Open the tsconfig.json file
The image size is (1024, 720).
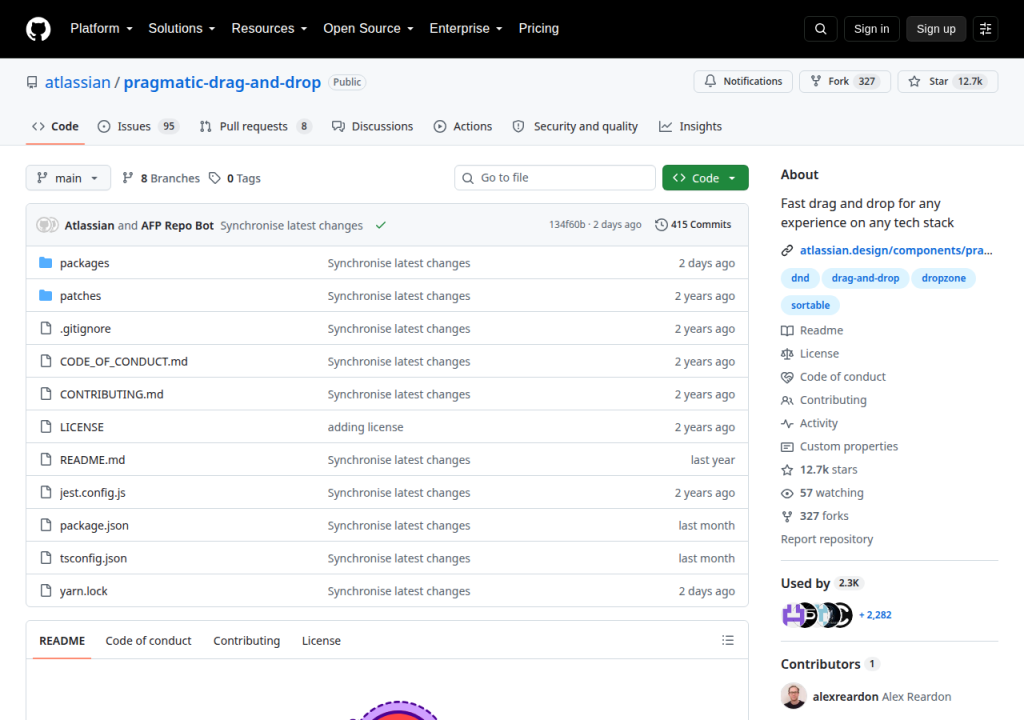point(93,558)
